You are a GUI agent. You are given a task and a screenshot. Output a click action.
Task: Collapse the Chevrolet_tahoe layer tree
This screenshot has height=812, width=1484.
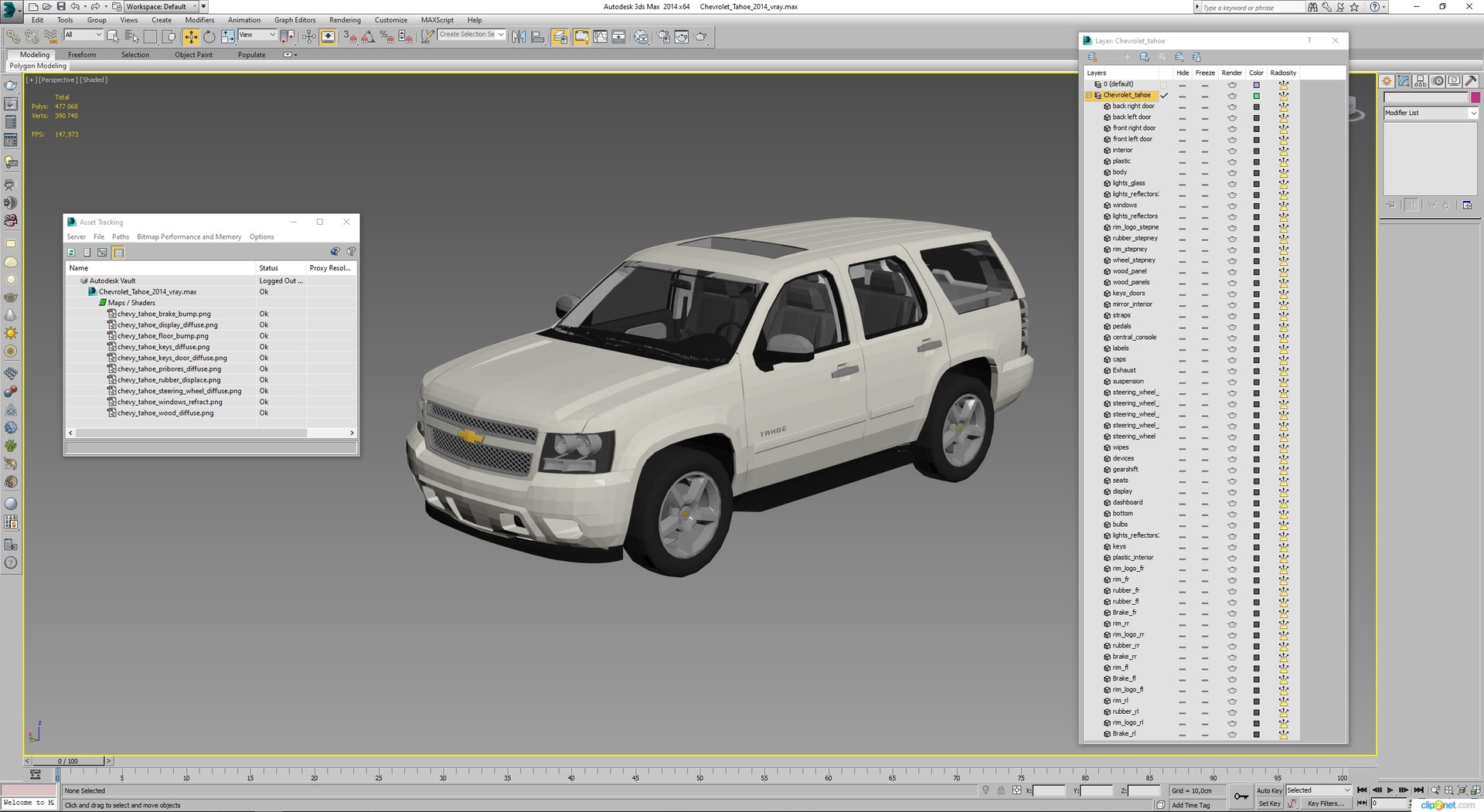[1089, 96]
